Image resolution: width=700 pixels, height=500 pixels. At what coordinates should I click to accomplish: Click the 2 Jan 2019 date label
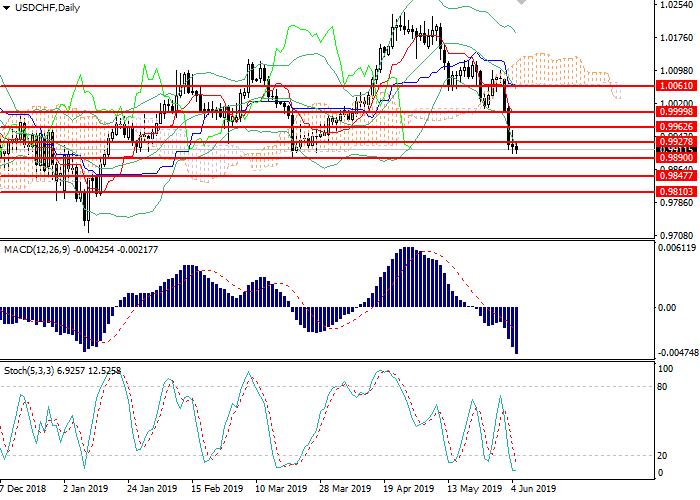[84, 489]
